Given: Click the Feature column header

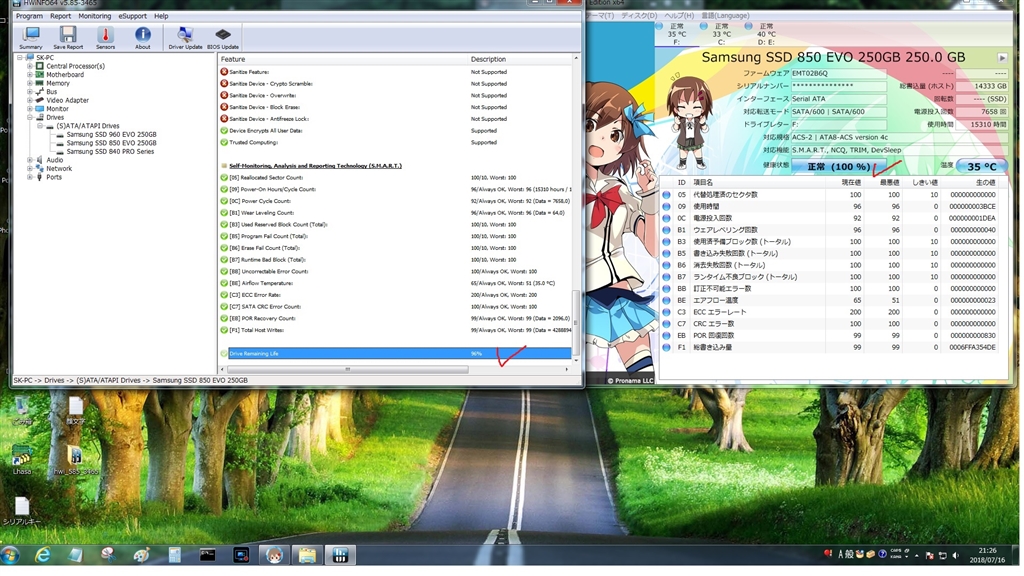Looking at the screenshot, I should pyautogui.click(x=343, y=59).
